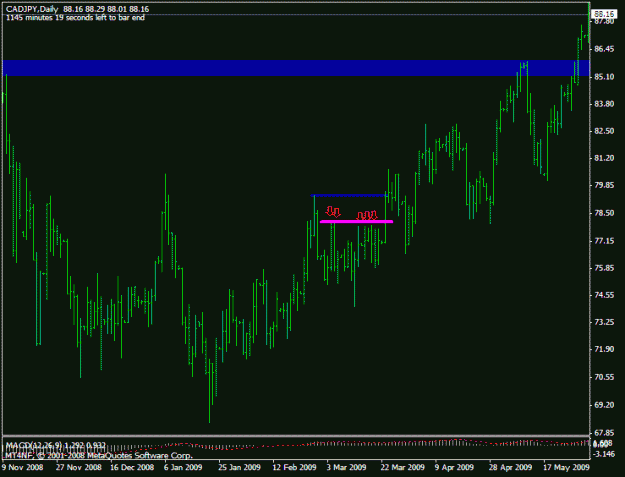
Task: Click the 86.45 price axis label
Action: 604,49
